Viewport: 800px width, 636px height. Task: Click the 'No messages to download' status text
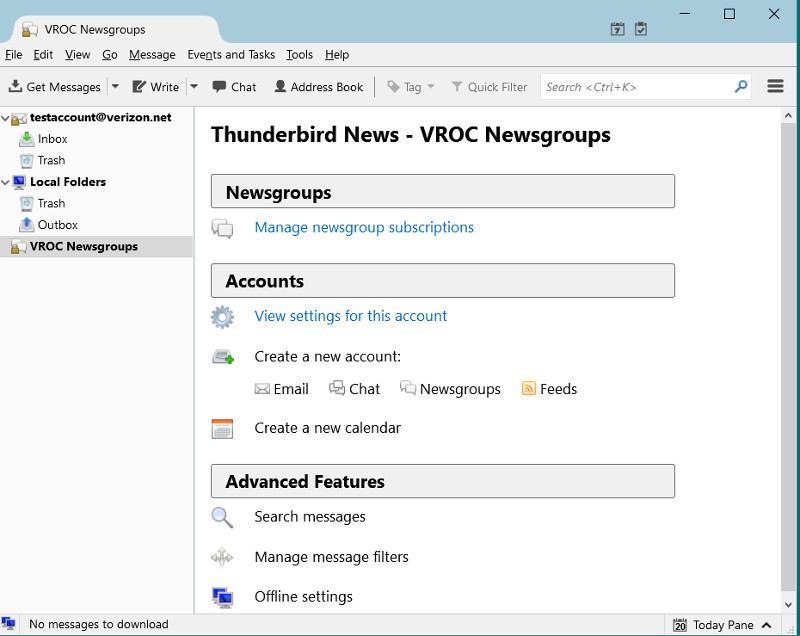98,624
